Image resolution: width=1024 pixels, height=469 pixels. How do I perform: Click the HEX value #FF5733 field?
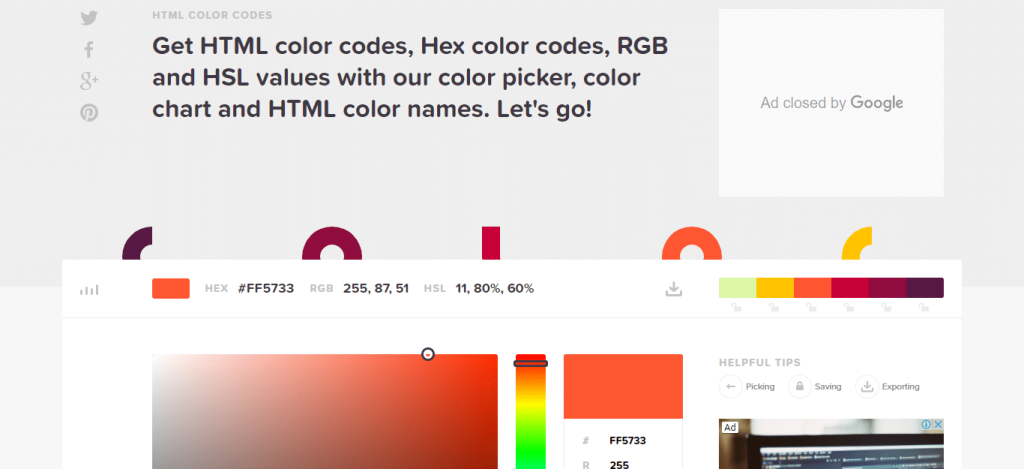tap(266, 289)
